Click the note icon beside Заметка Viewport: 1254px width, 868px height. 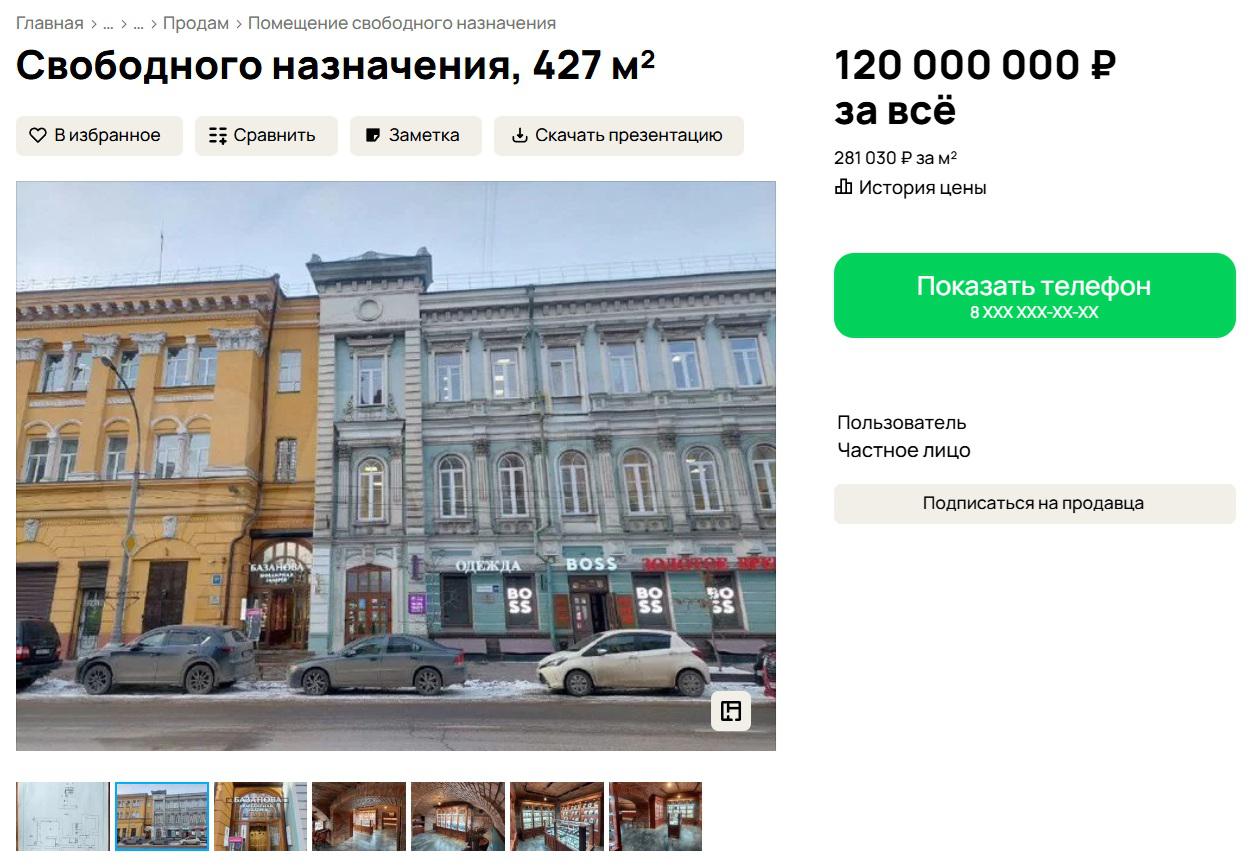click(373, 135)
